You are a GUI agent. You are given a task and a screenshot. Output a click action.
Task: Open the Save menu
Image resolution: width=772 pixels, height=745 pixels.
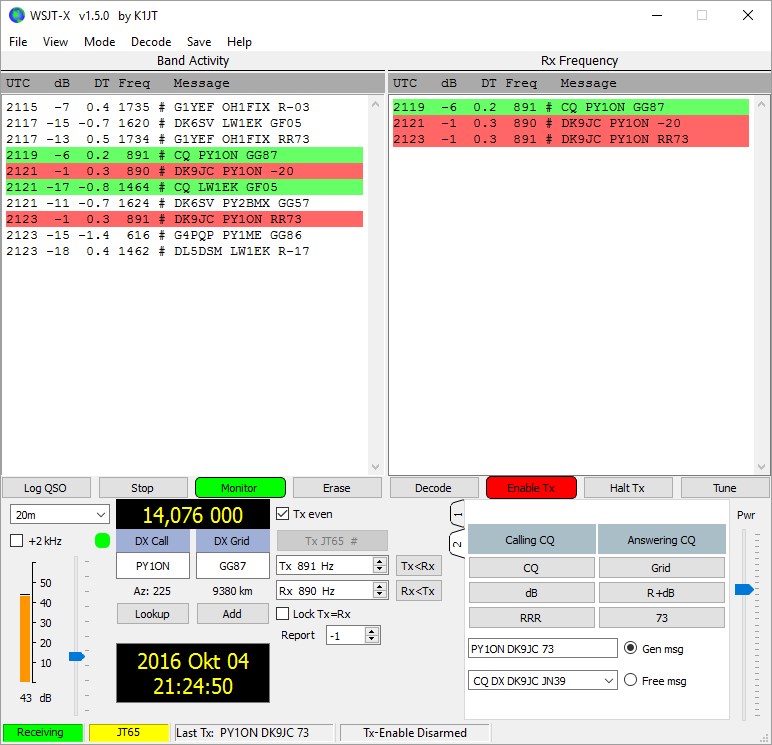tap(199, 42)
